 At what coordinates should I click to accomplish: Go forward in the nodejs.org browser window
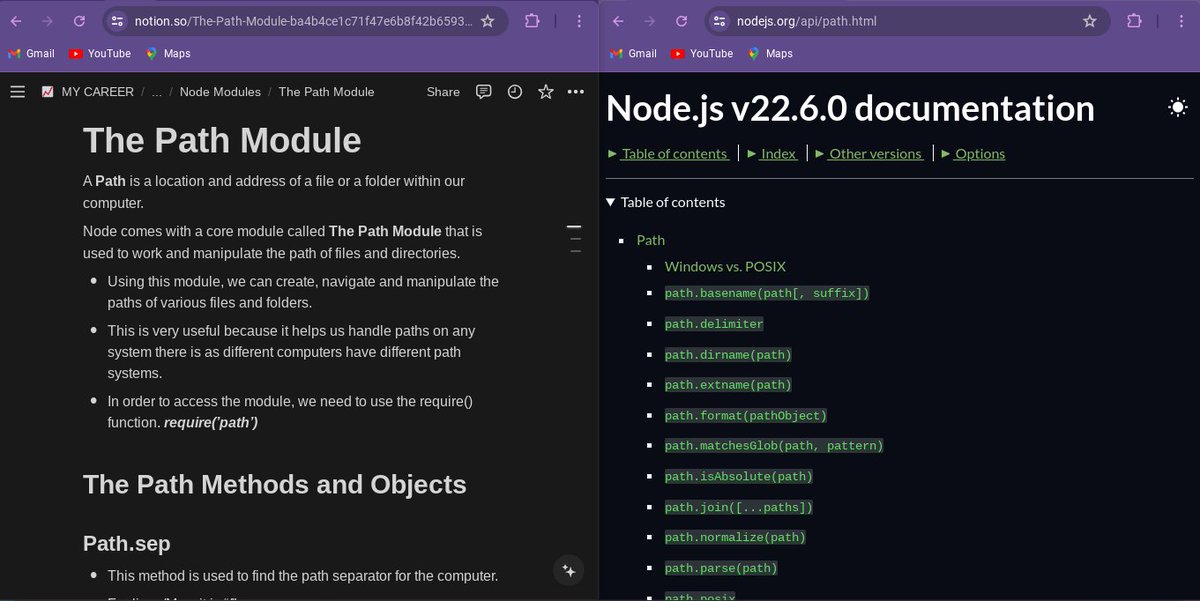[649, 20]
